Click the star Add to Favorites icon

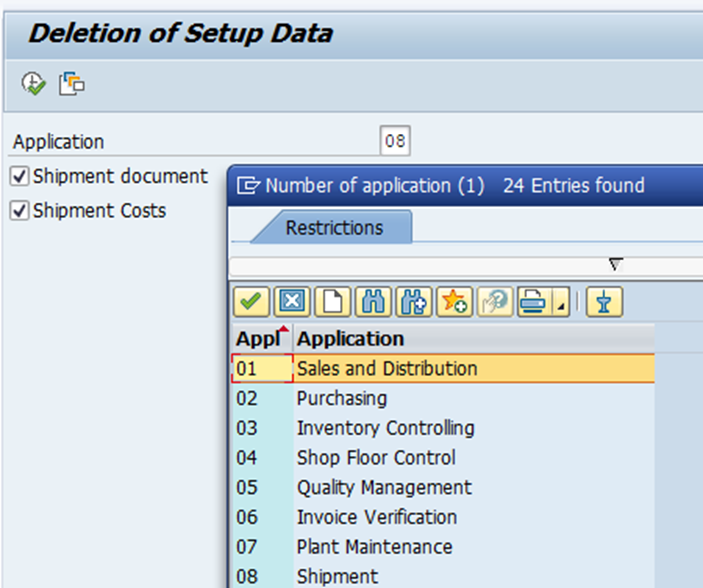(454, 301)
